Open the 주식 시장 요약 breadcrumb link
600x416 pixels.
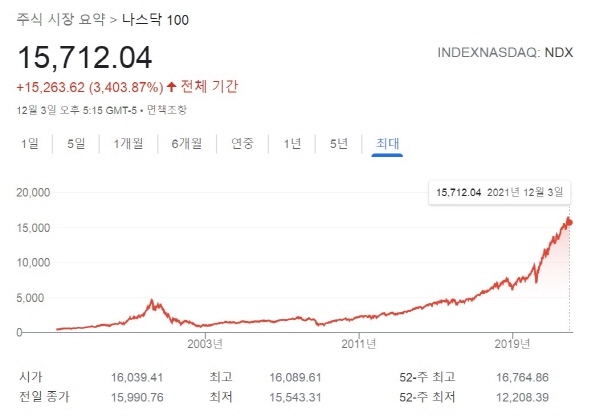point(60,20)
